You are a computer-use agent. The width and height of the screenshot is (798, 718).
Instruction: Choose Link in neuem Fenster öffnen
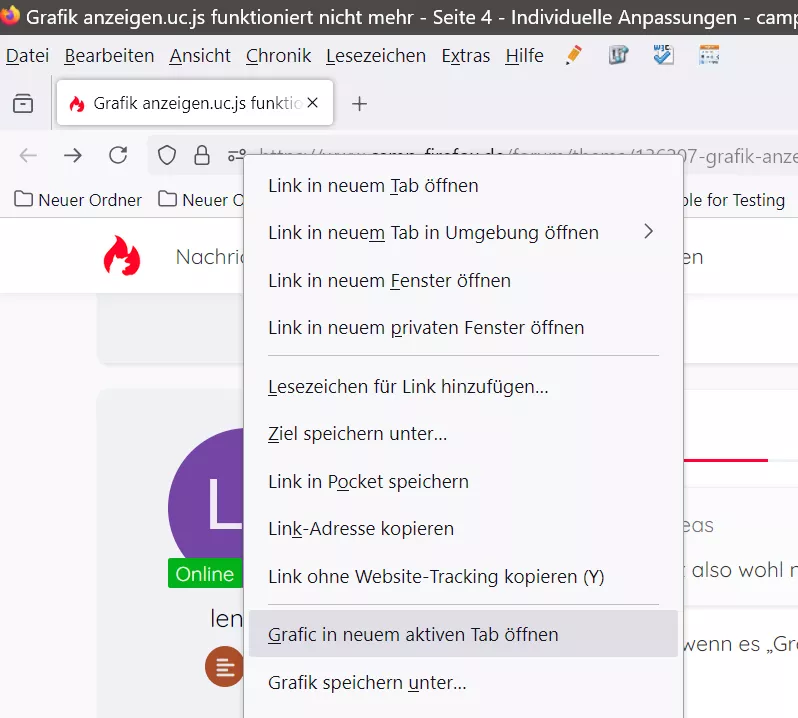pyautogui.click(x=463, y=280)
